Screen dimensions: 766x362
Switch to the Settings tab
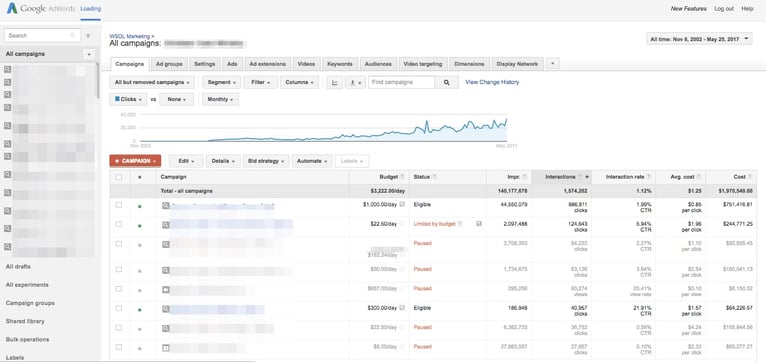click(204, 64)
